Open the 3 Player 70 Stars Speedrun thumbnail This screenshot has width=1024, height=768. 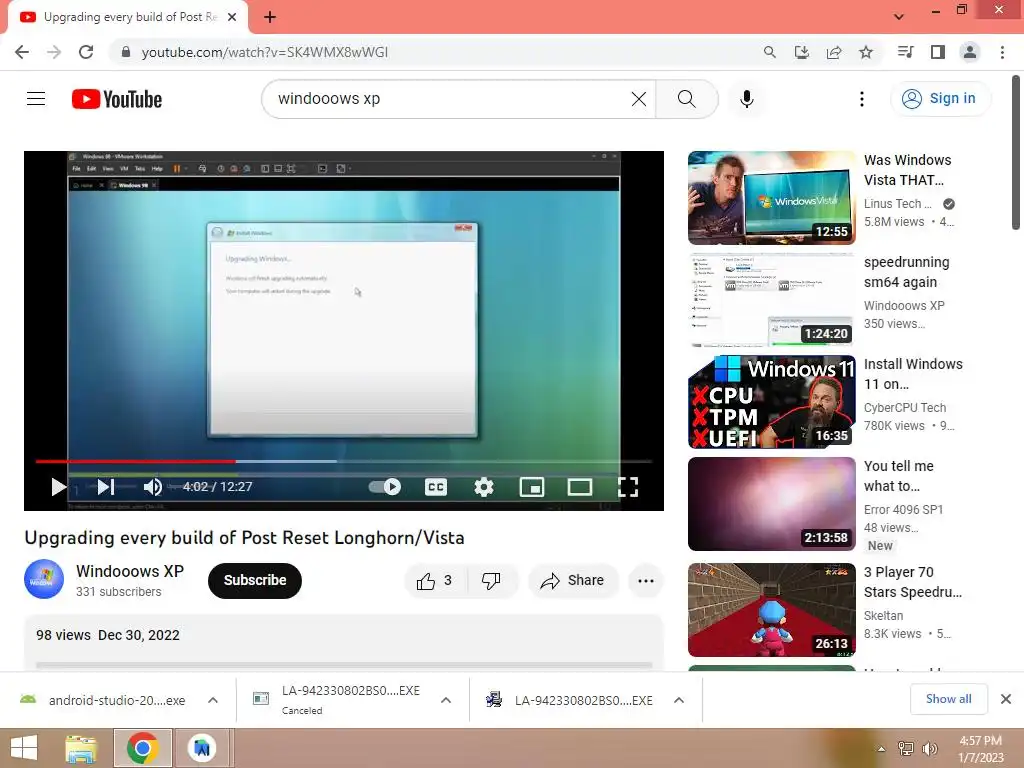coord(772,610)
